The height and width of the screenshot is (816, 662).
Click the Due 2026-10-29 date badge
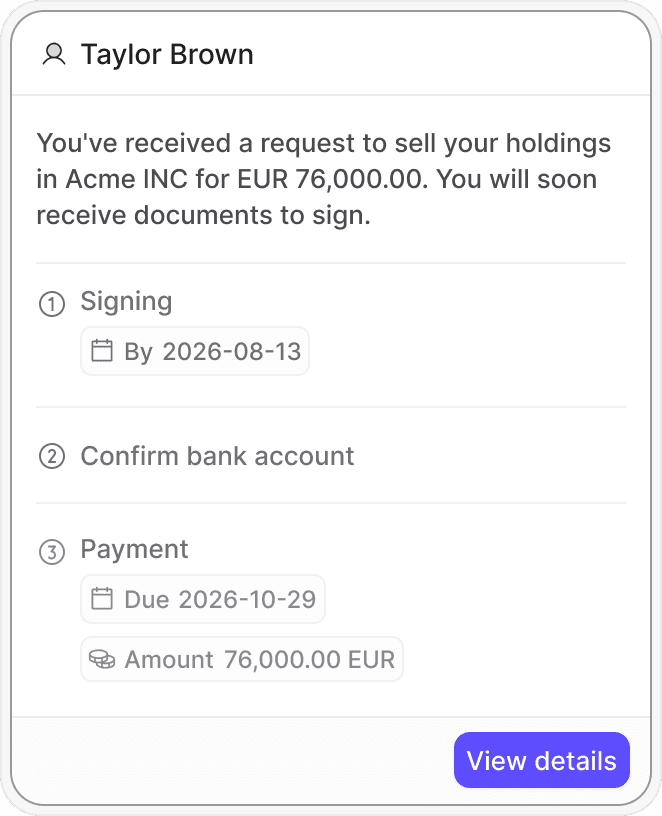[203, 599]
